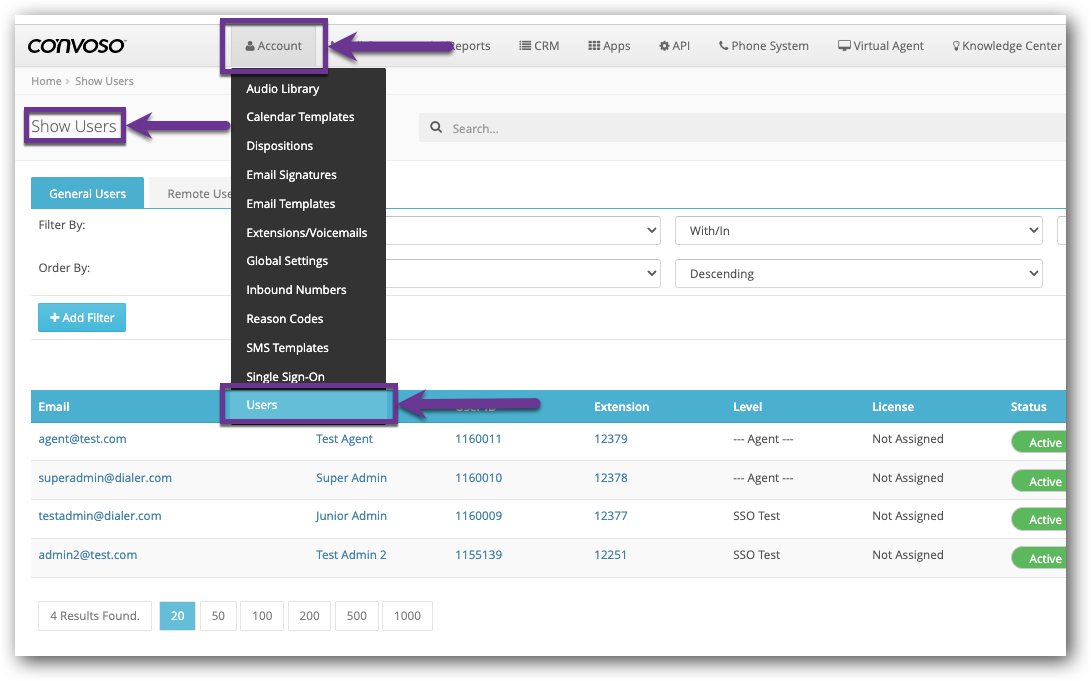Open the Account dropdown menu
The height and width of the screenshot is (681, 1091).
pos(273,46)
